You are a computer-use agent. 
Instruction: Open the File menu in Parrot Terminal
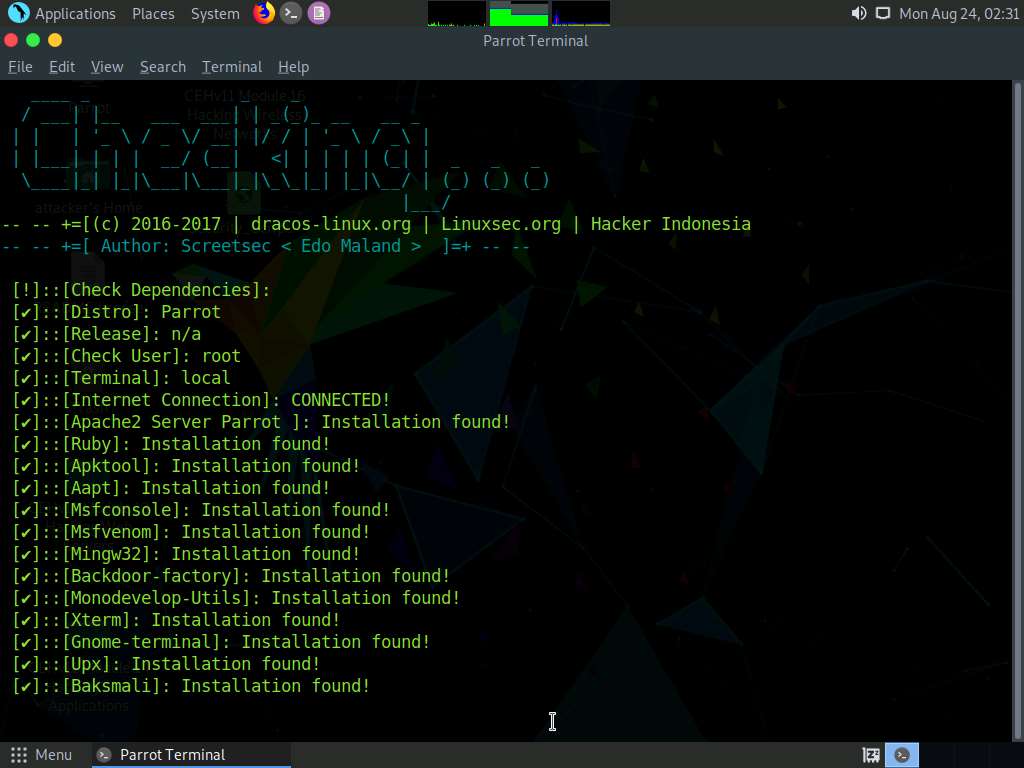pos(20,67)
